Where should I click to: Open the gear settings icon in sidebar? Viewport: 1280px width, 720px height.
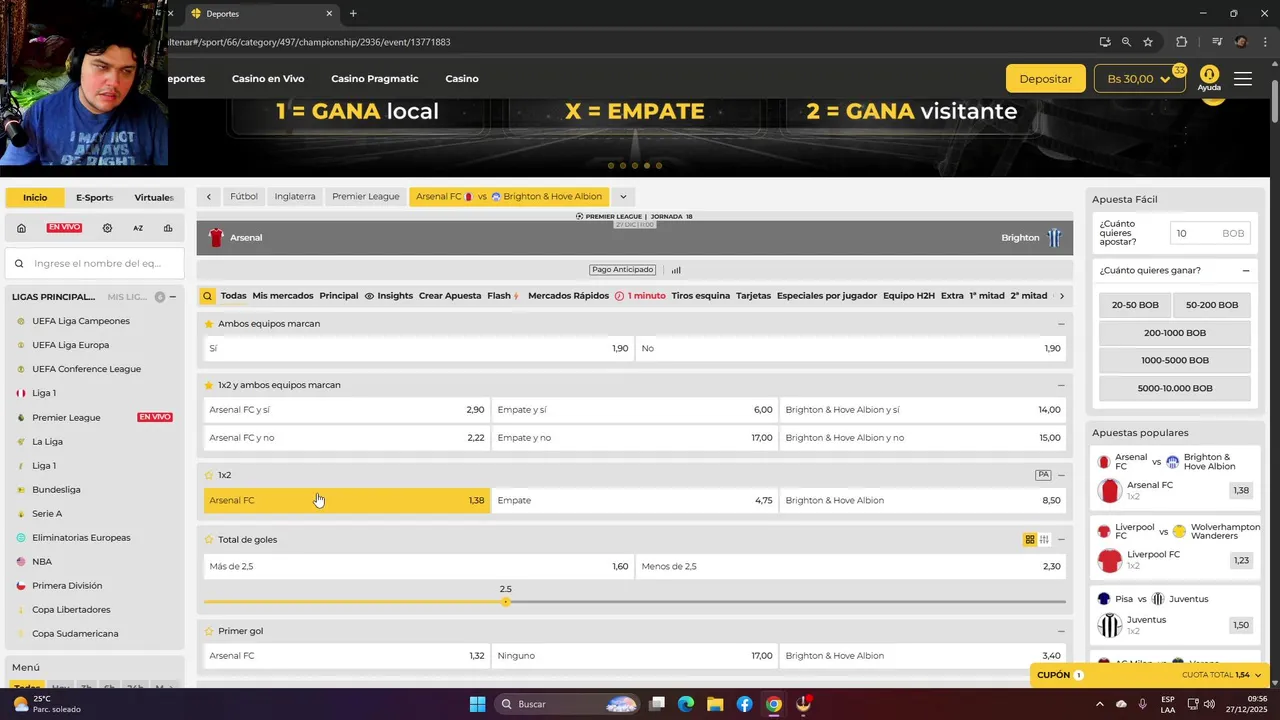click(x=107, y=228)
